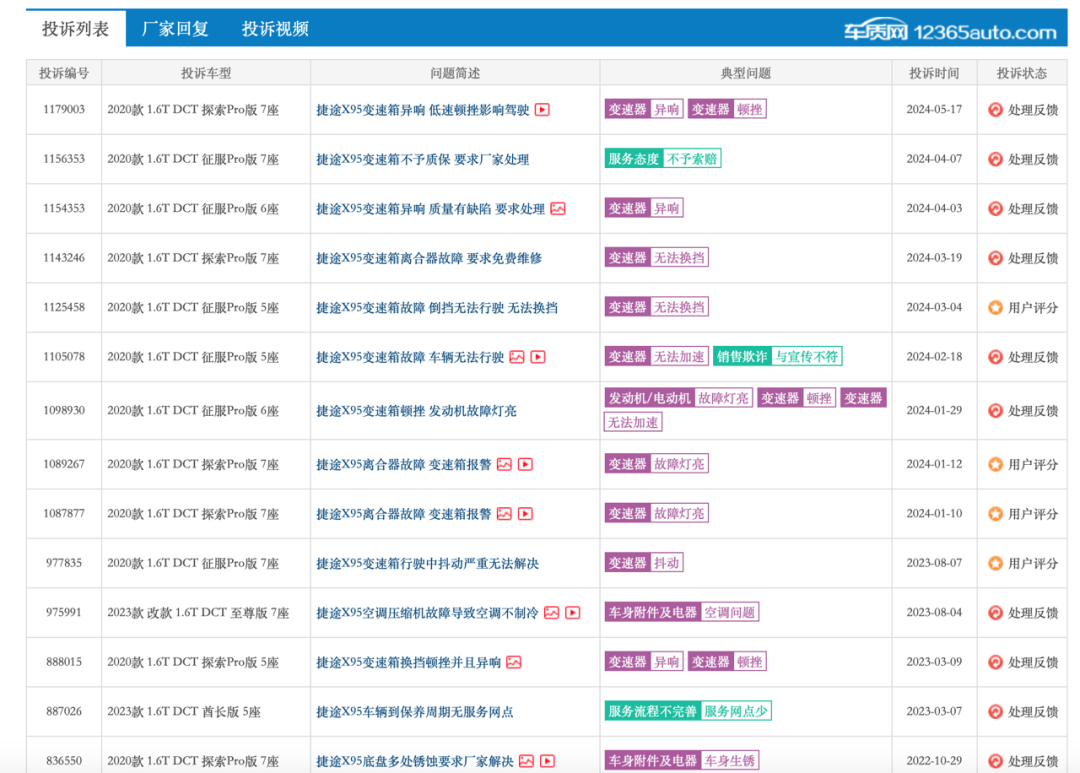Image resolution: width=1080 pixels, height=773 pixels.
Task: Select date 2022-10-29
Action: [x=934, y=761]
